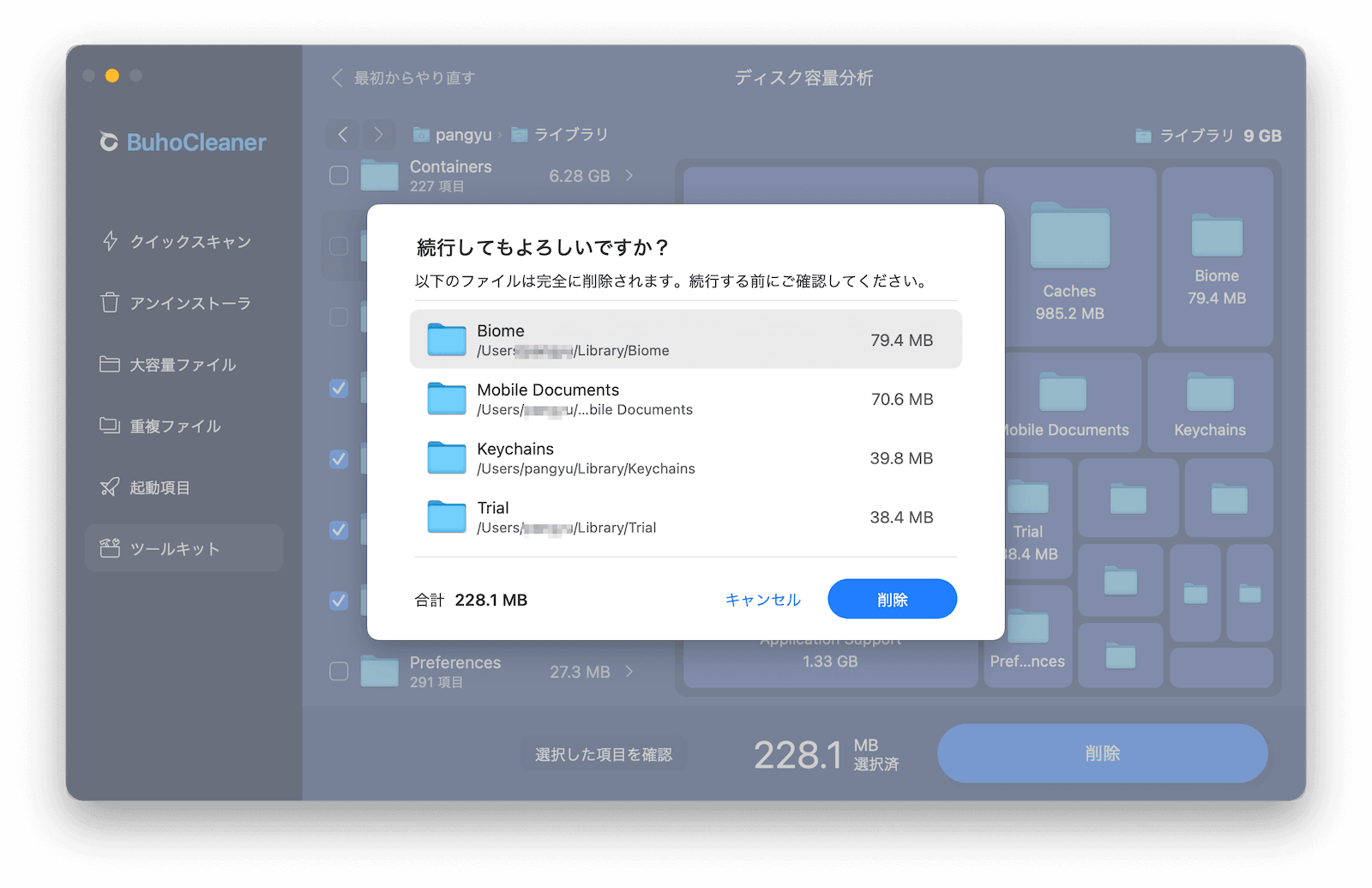
Task: Click the back chevron beside 最初からやり直す
Action: pyautogui.click(x=337, y=78)
